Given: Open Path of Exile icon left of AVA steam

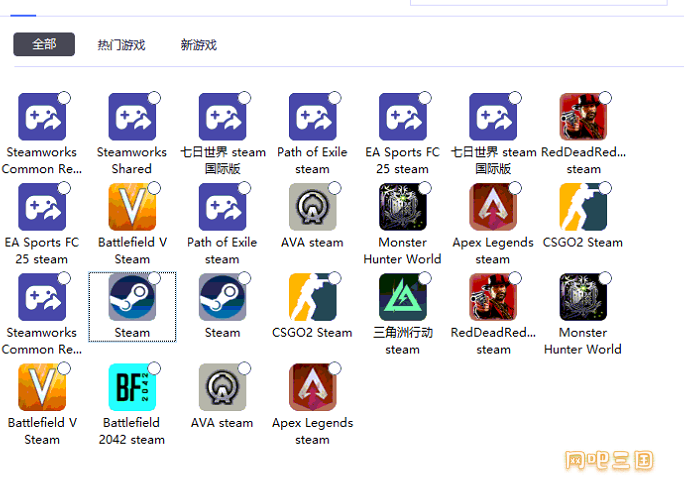Looking at the screenshot, I should point(222,207).
